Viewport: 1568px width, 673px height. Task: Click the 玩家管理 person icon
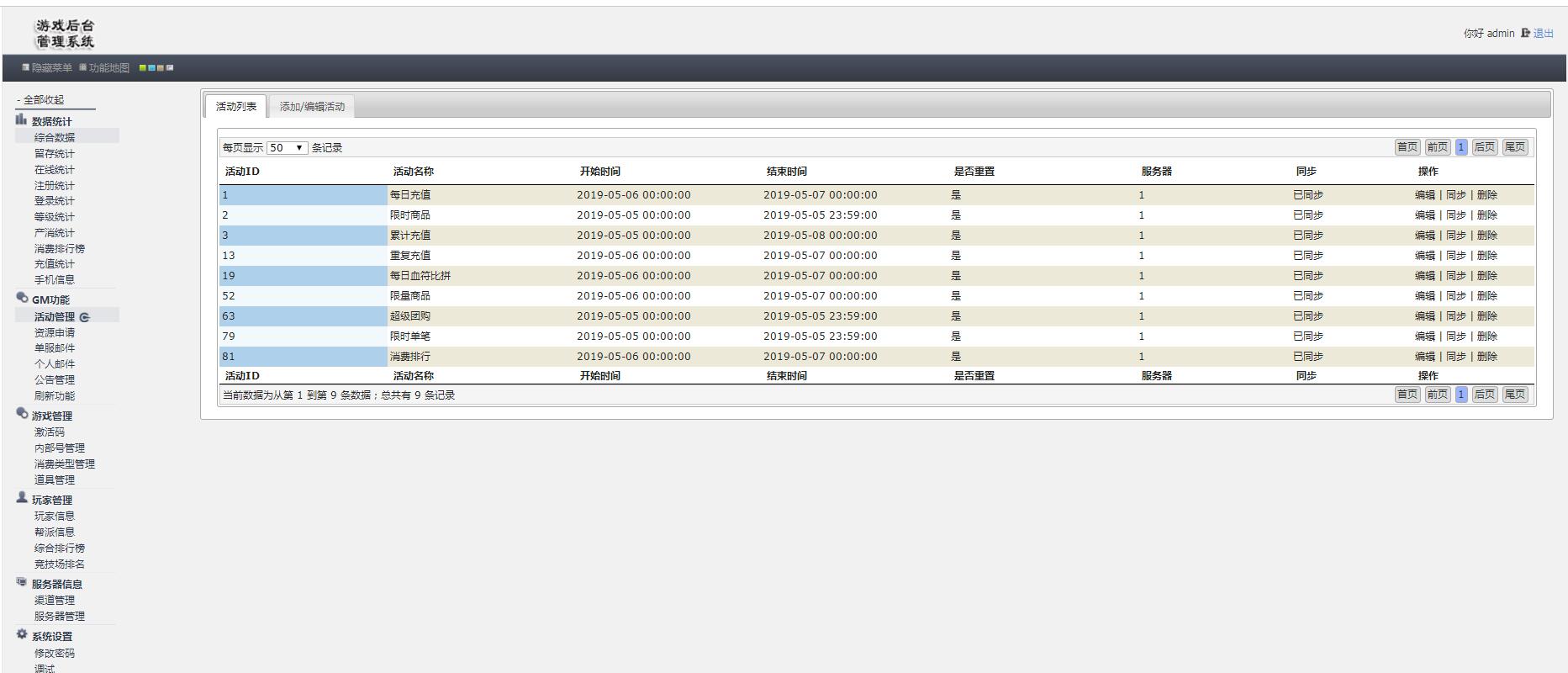coord(22,498)
